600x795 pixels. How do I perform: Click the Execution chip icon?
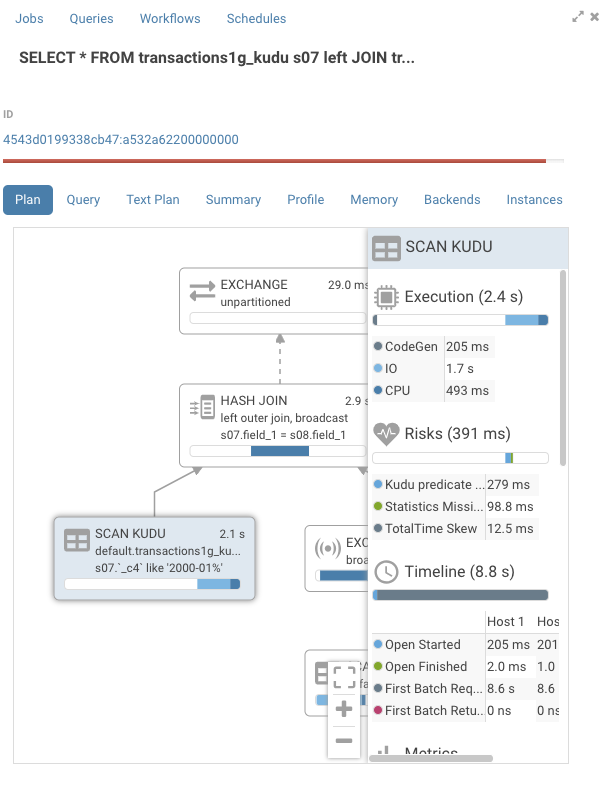point(386,297)
